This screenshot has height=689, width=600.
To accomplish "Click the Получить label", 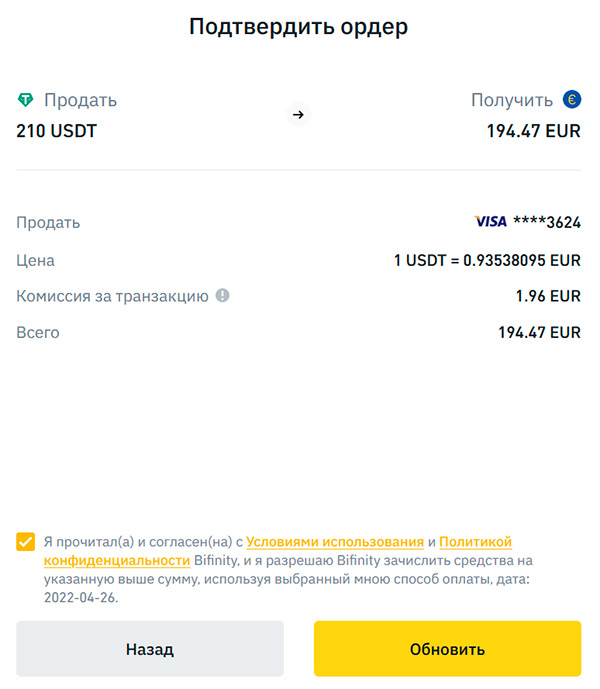I will tap(512, 100).
